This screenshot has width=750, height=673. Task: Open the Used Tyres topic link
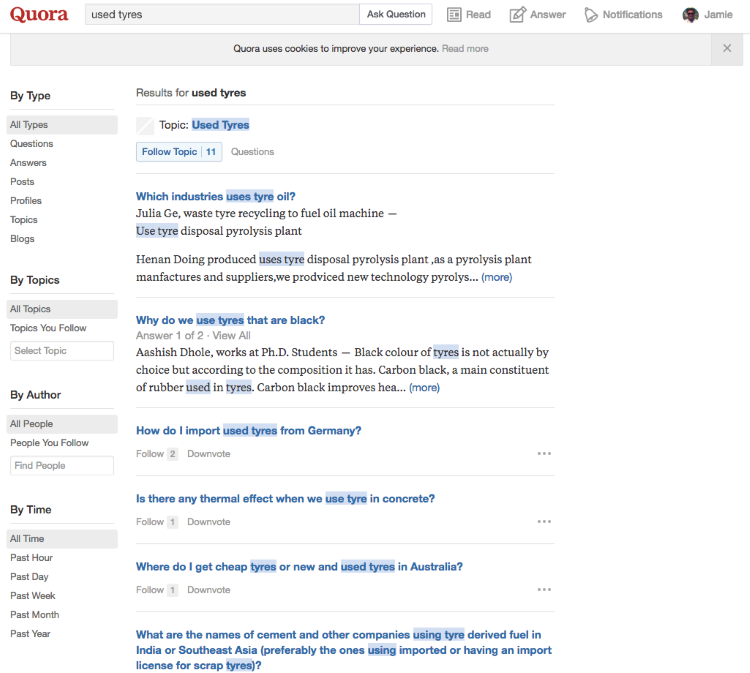tap(221, 125)
